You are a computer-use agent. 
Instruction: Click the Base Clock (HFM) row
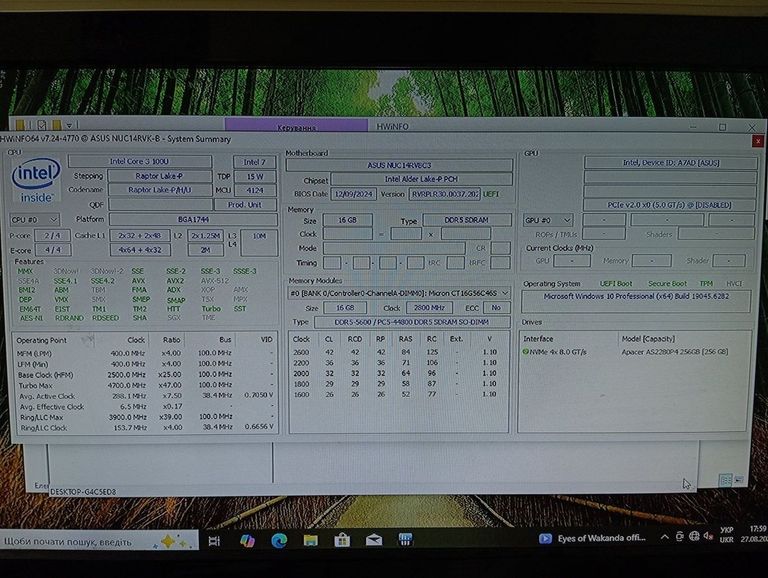145,375
